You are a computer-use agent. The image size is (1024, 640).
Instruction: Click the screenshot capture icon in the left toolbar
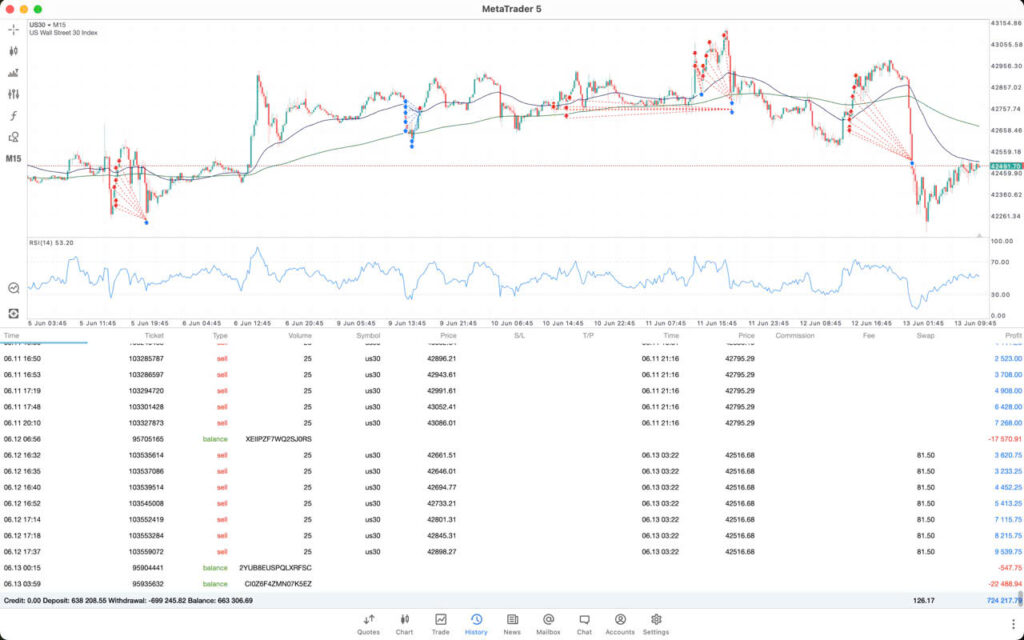tap(13, 313)
